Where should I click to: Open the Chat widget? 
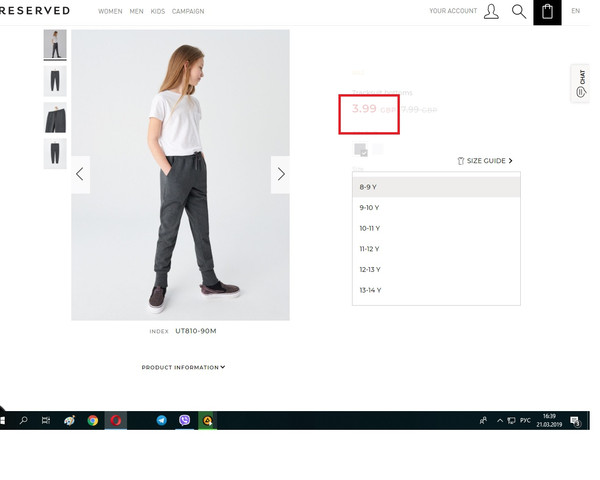(581, 84)
